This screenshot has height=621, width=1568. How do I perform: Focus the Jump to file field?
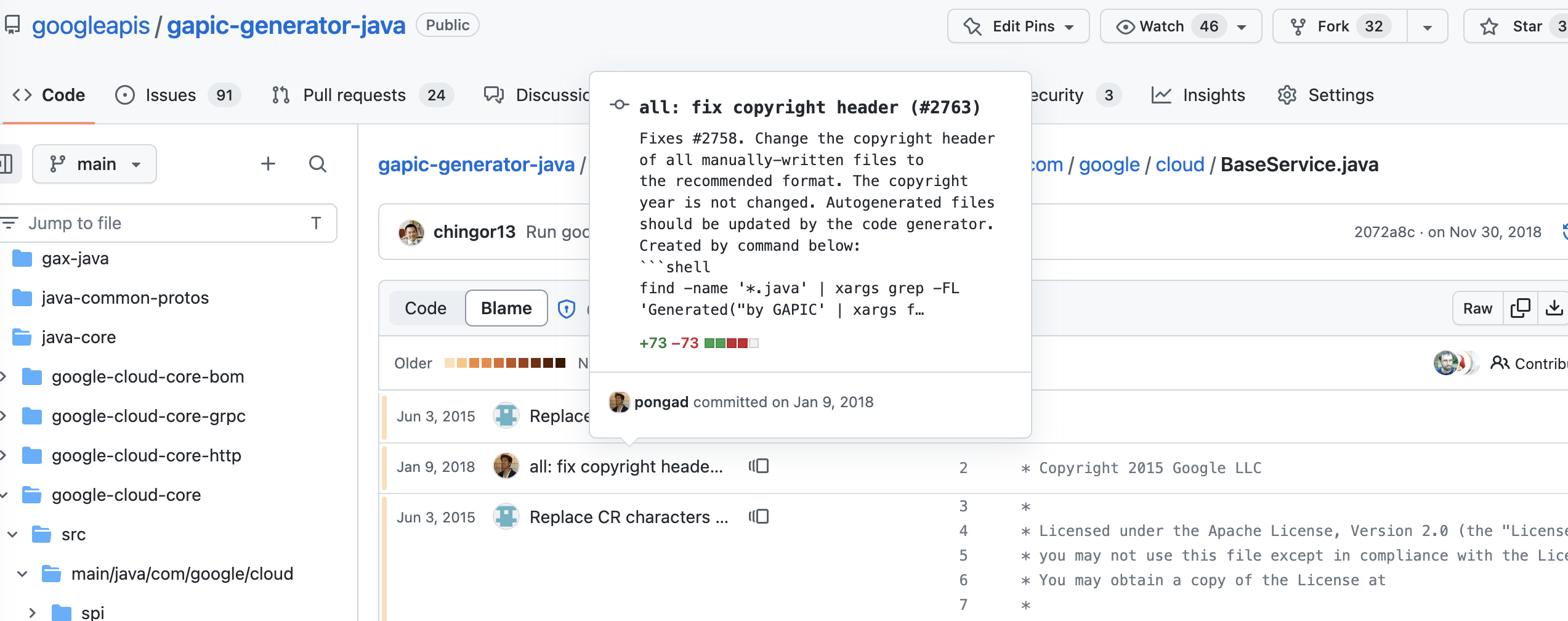[168, 223]
